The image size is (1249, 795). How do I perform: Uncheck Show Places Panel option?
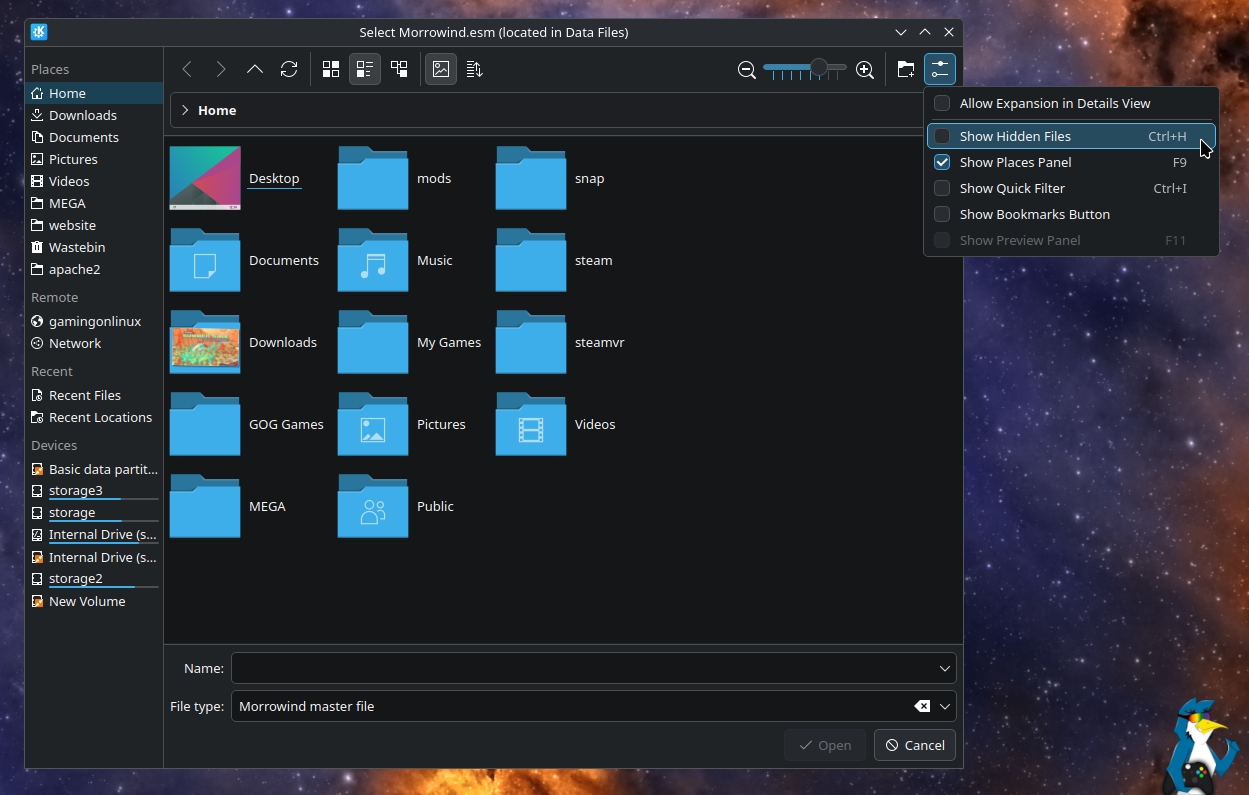(942, 162)
